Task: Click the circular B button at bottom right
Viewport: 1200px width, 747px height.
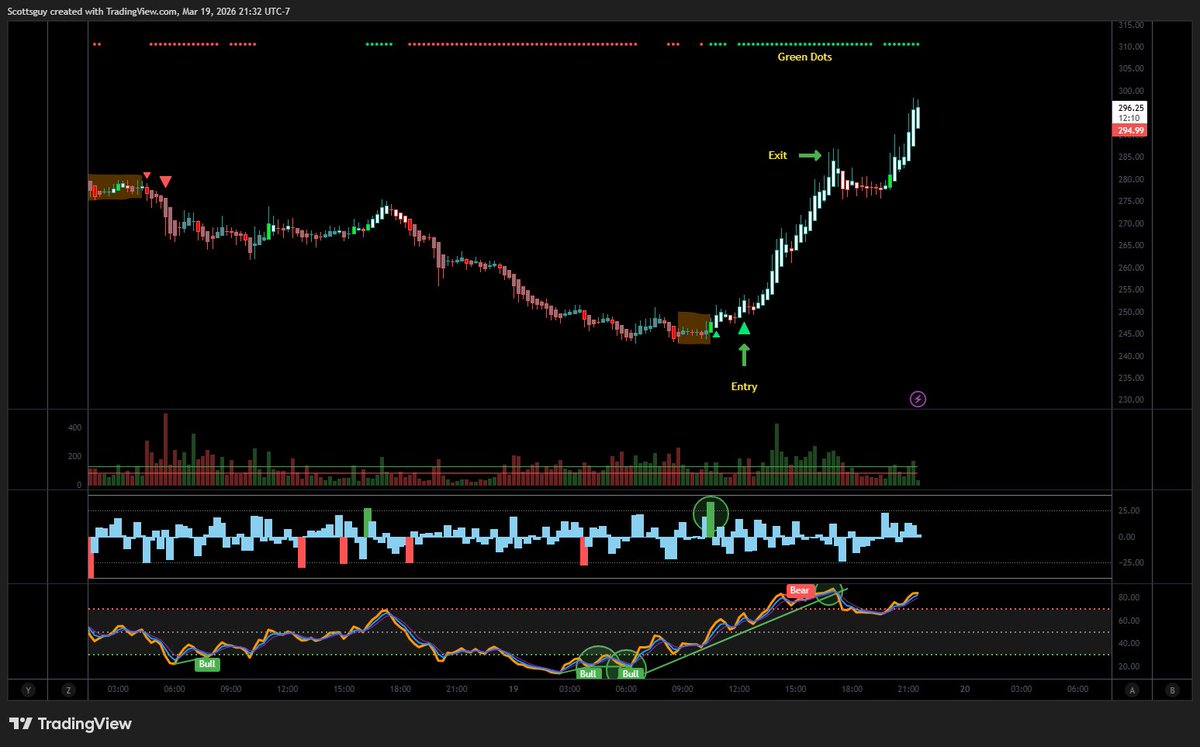Action: [x=1170, y=690]
